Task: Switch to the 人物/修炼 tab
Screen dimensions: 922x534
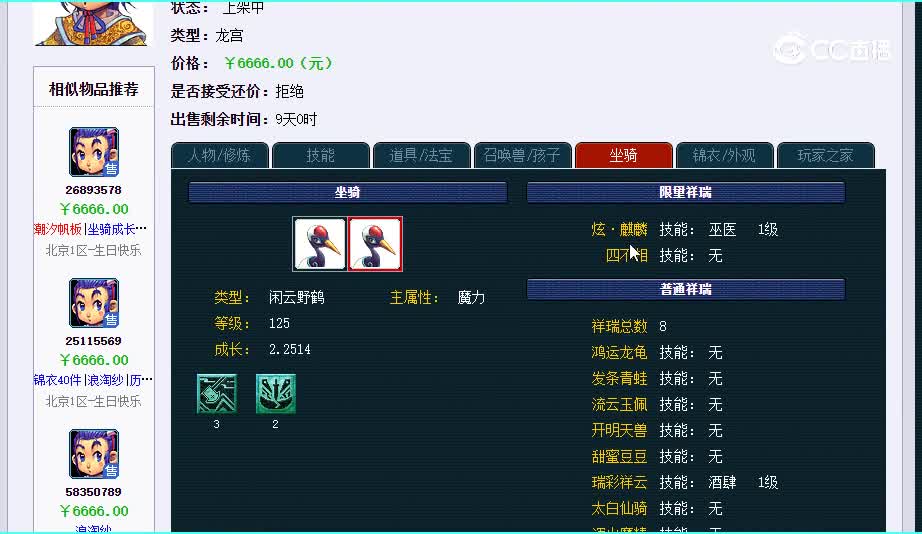Action: (x=220, y=155)
